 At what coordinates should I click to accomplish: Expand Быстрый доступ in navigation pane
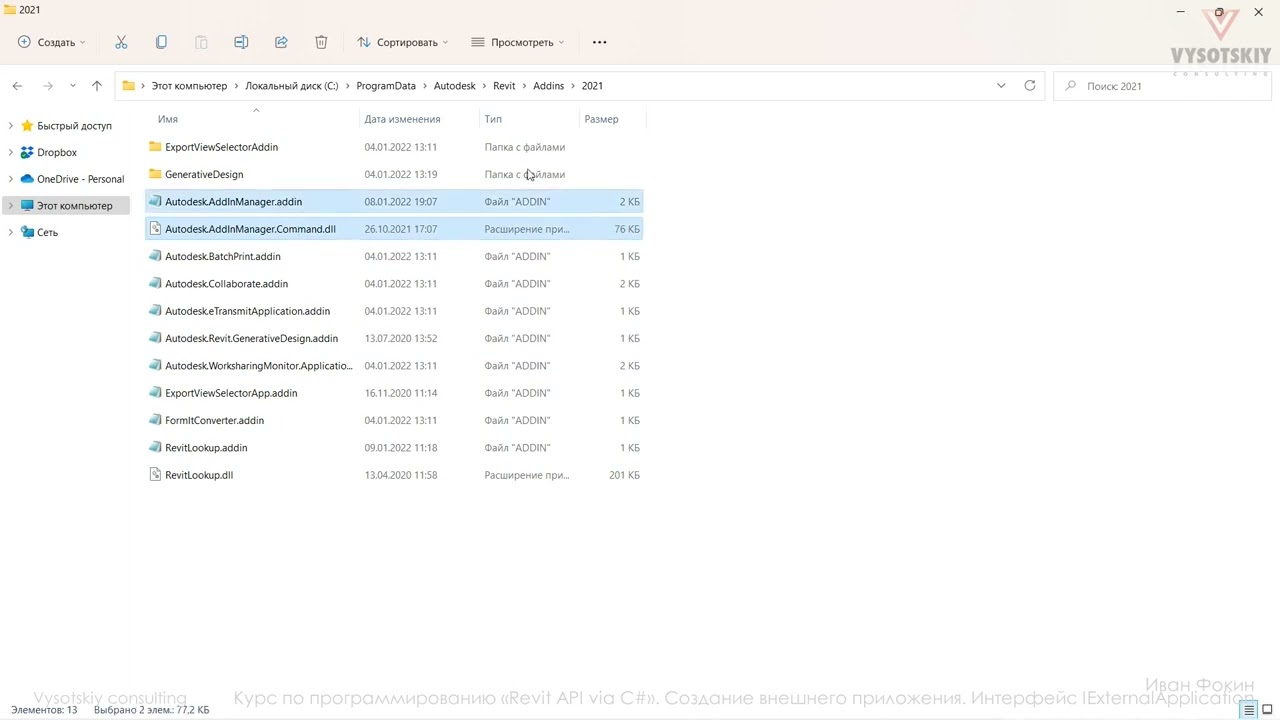point(11,126)
